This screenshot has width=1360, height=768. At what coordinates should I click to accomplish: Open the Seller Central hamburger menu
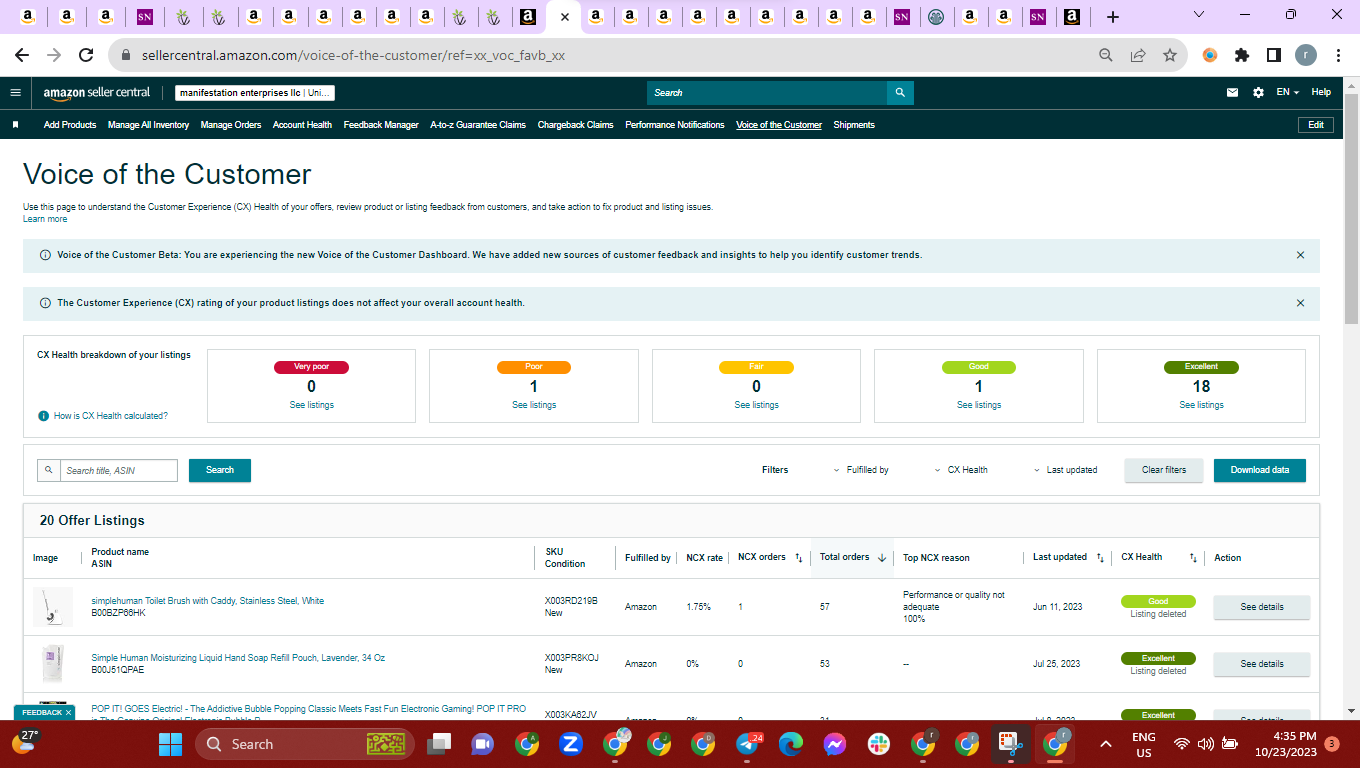tap(15, 92)
